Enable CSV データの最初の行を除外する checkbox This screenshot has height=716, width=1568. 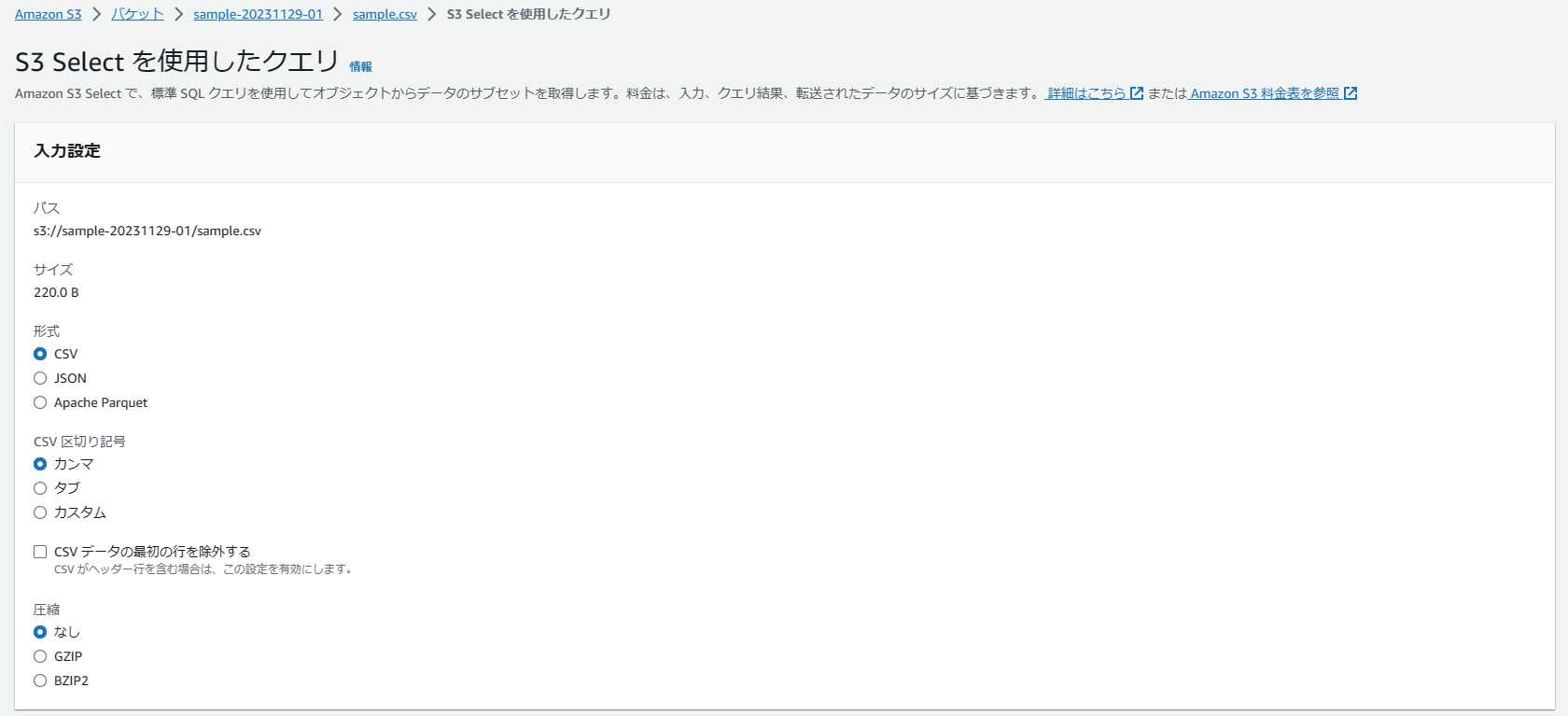pyautogui.click(x=40, y=552)
